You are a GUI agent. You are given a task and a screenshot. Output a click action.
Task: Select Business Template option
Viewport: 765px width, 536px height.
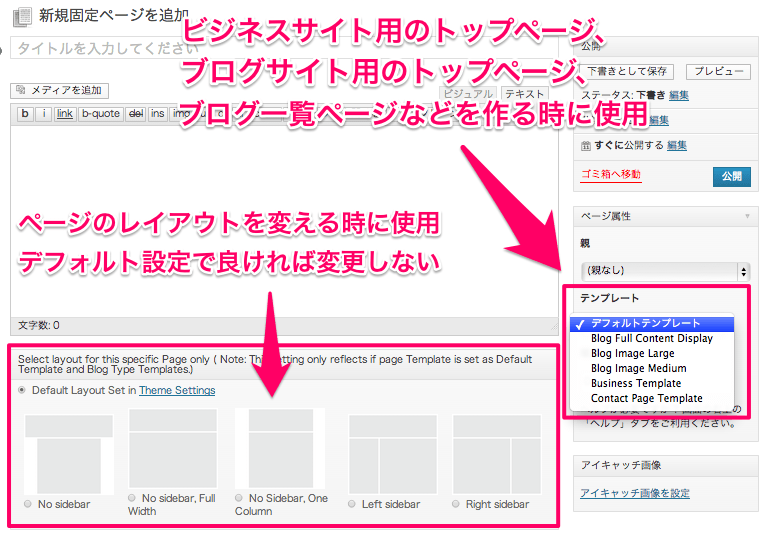coord(652,383)
